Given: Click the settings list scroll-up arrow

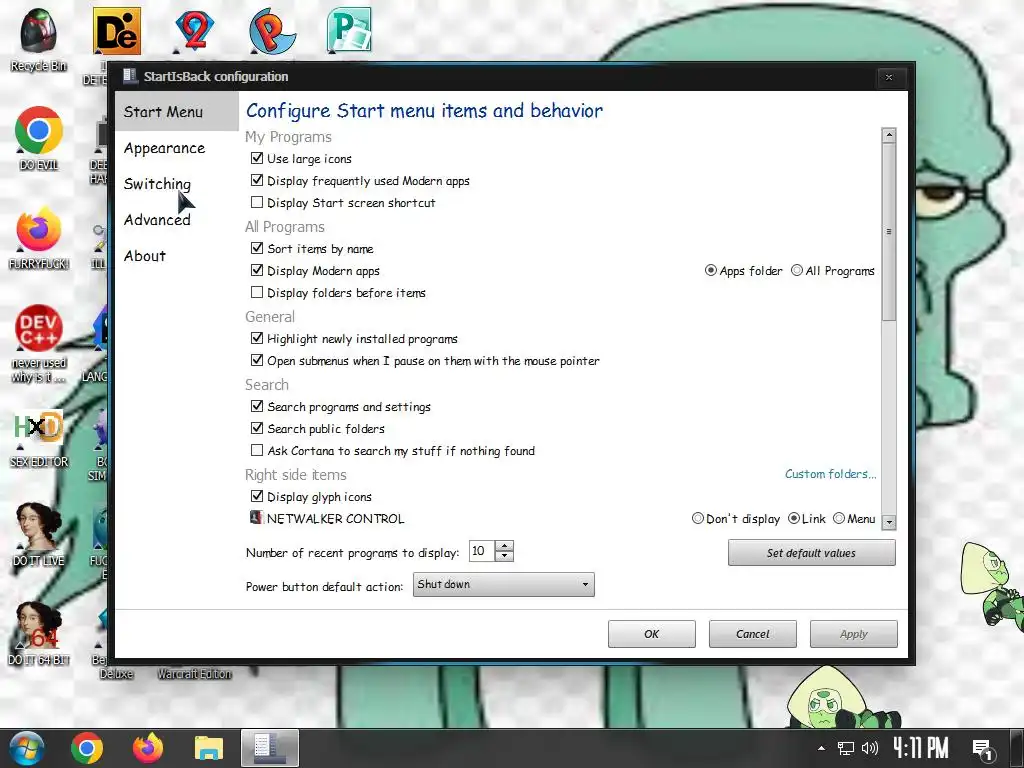Looking at the screenshot, I should [888, 136].
